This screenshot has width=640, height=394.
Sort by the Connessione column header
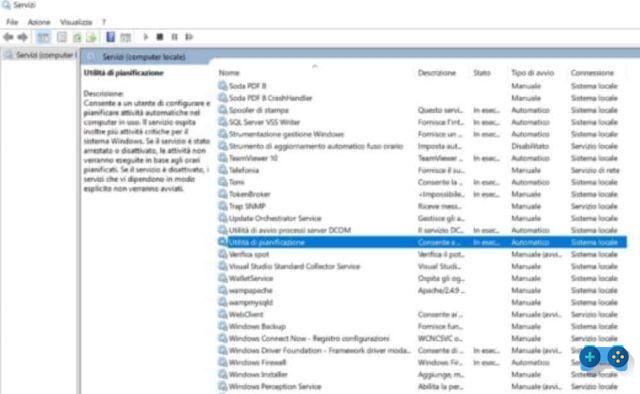click(592, 73)
